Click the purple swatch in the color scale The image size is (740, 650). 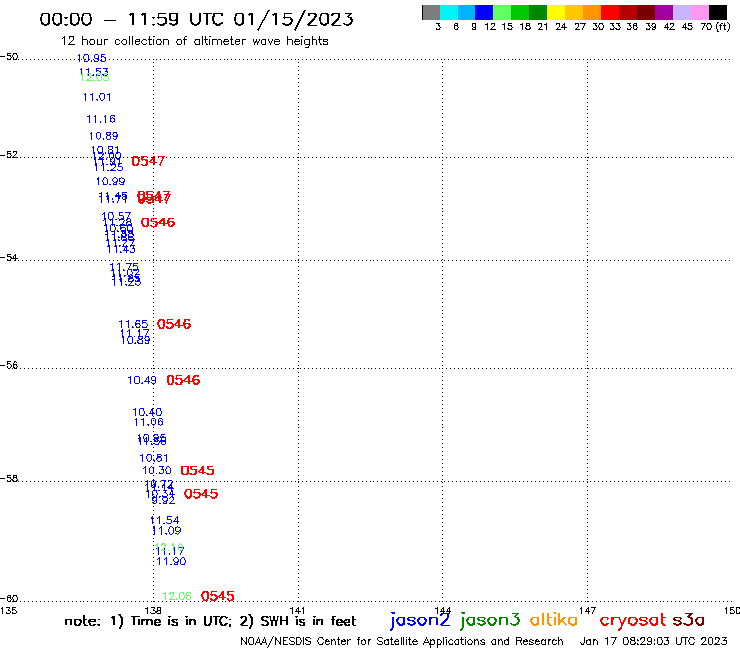(x=664, y=12)
